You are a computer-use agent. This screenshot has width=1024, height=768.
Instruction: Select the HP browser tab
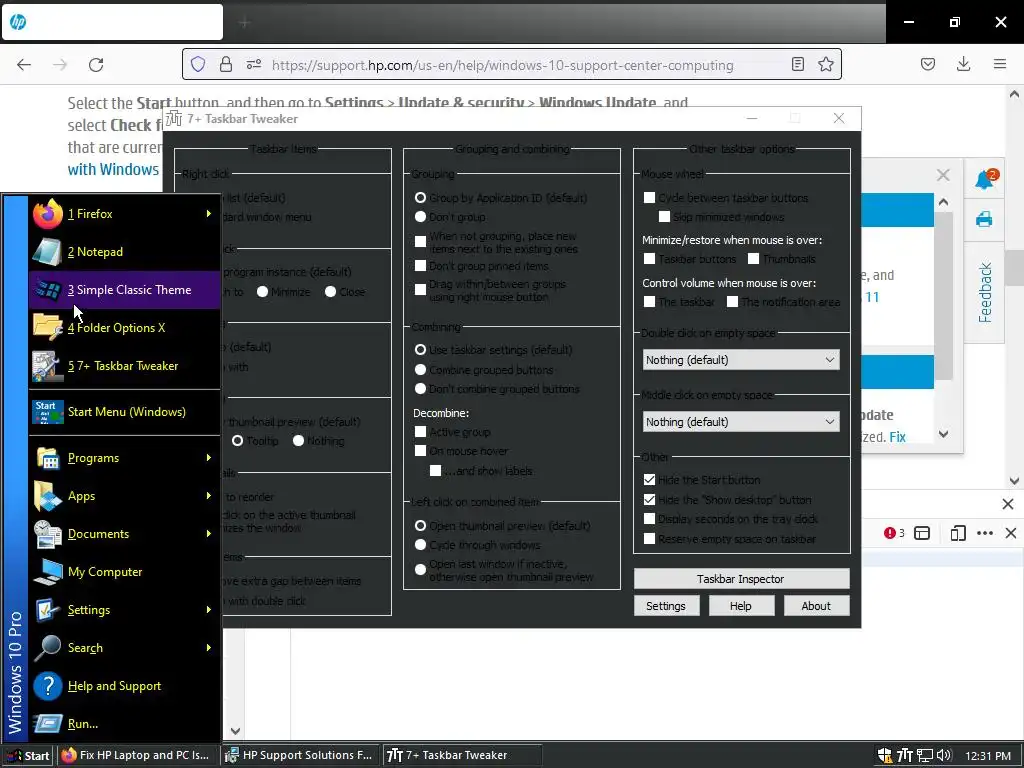[x=112, y=22]
